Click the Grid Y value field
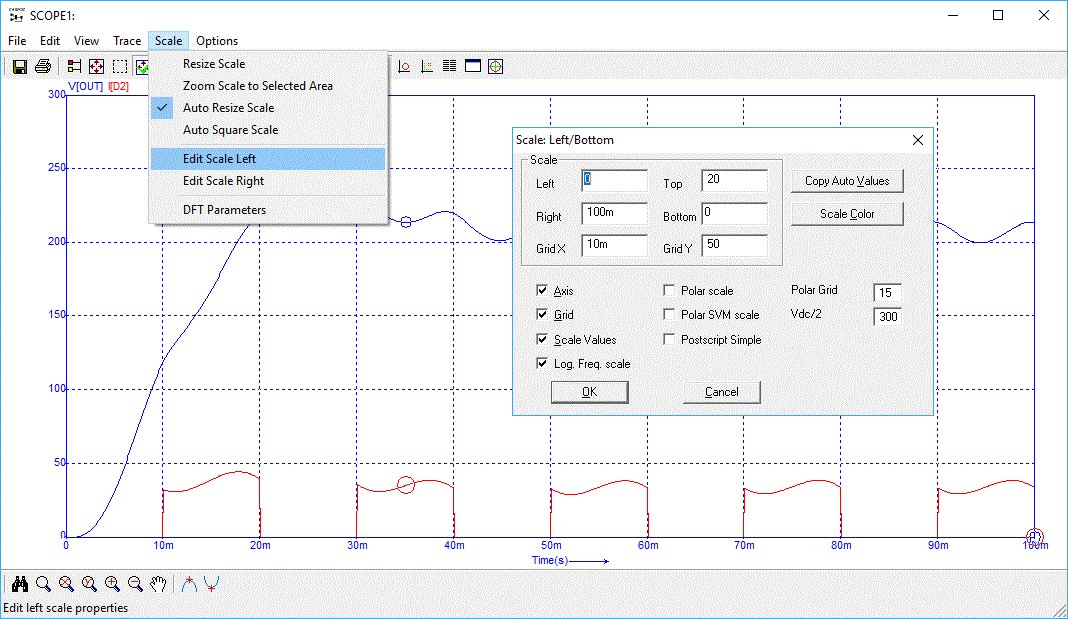This screenshot has height=619, width=1068. pyautogui.click(x=734, y=245)
